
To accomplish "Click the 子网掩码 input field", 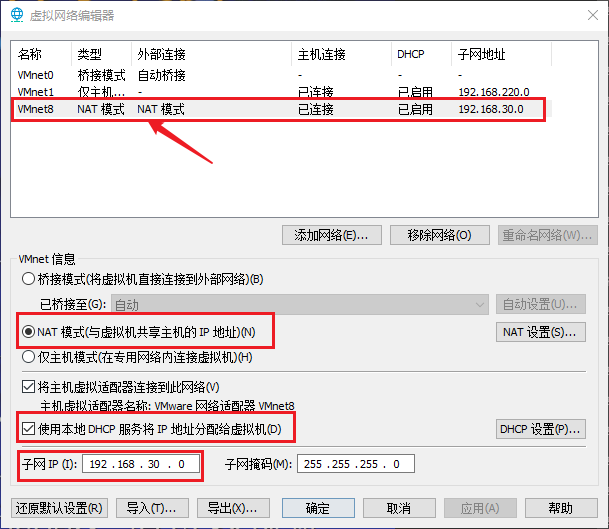I will coord(354,464).
